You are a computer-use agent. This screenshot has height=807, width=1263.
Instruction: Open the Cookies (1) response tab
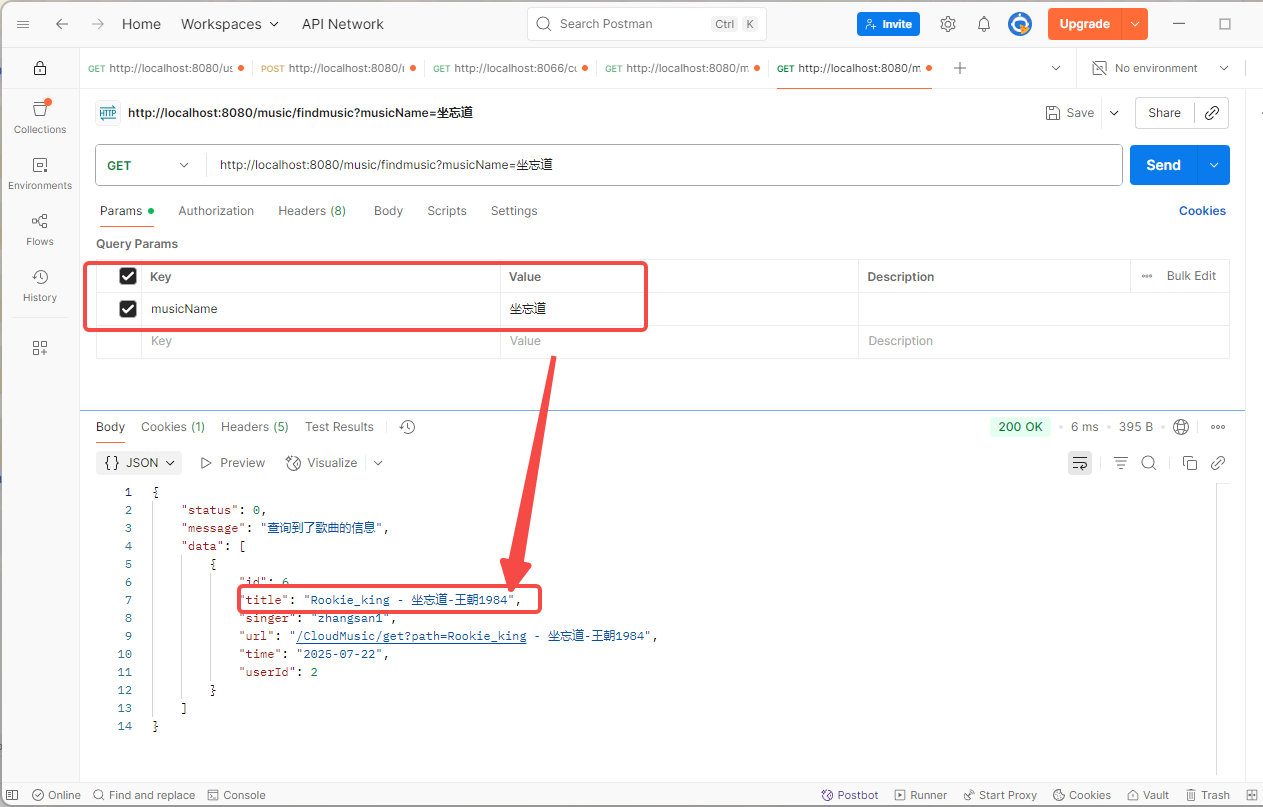(173, 427)
